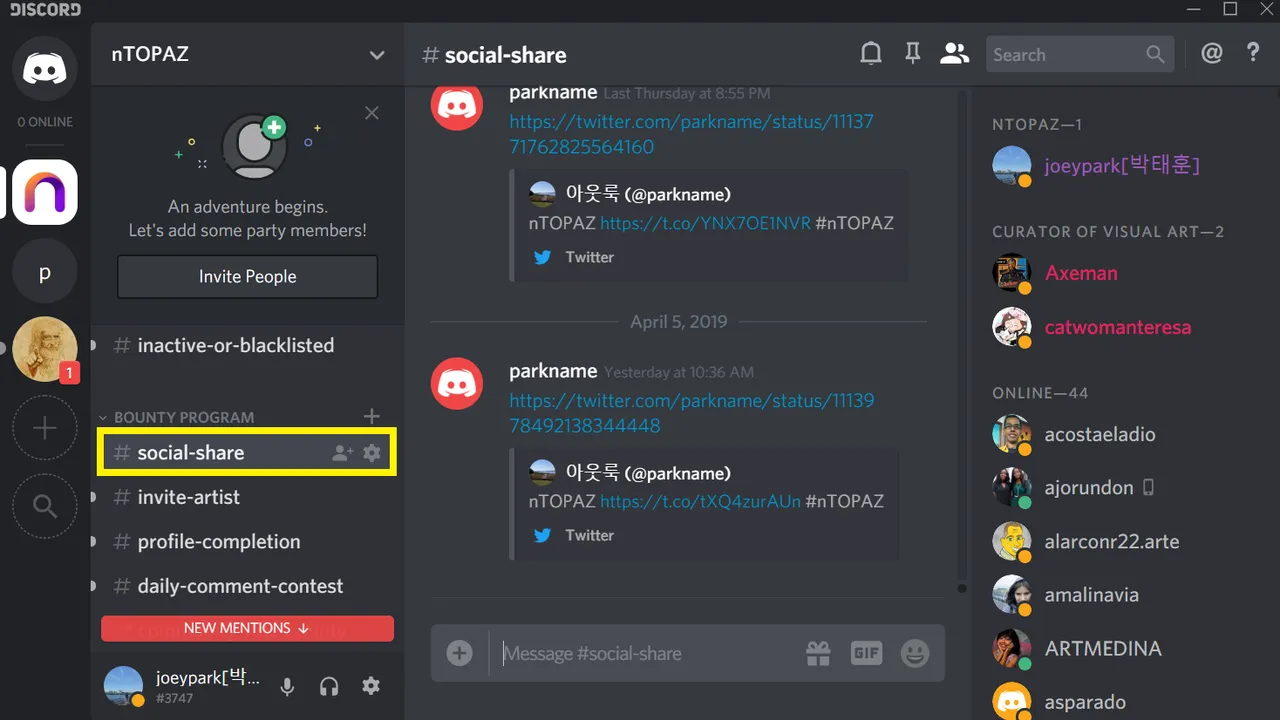Select member catwomanteresa

point(1119,327)
